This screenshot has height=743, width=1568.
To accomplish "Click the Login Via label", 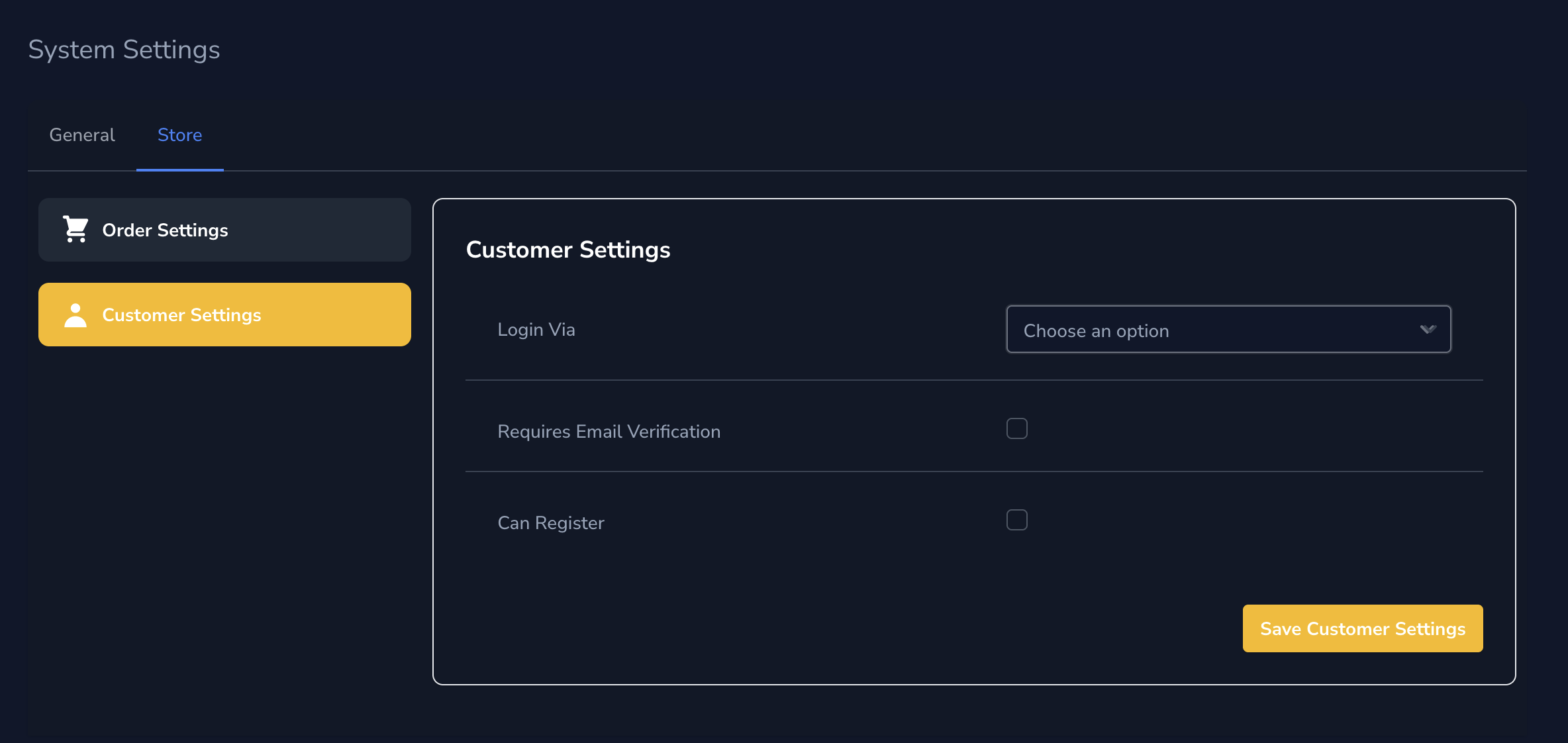I will [x=536, y=329].
